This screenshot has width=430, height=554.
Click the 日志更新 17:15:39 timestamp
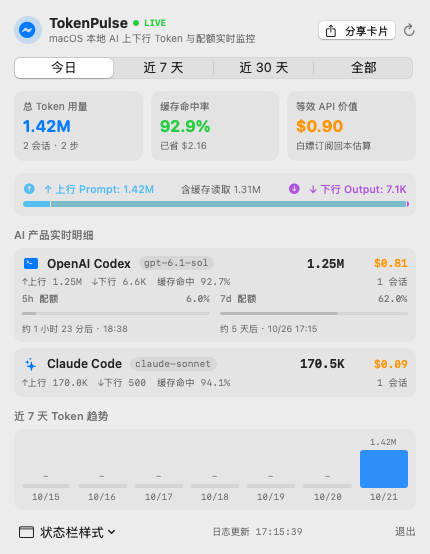[258, 532]
